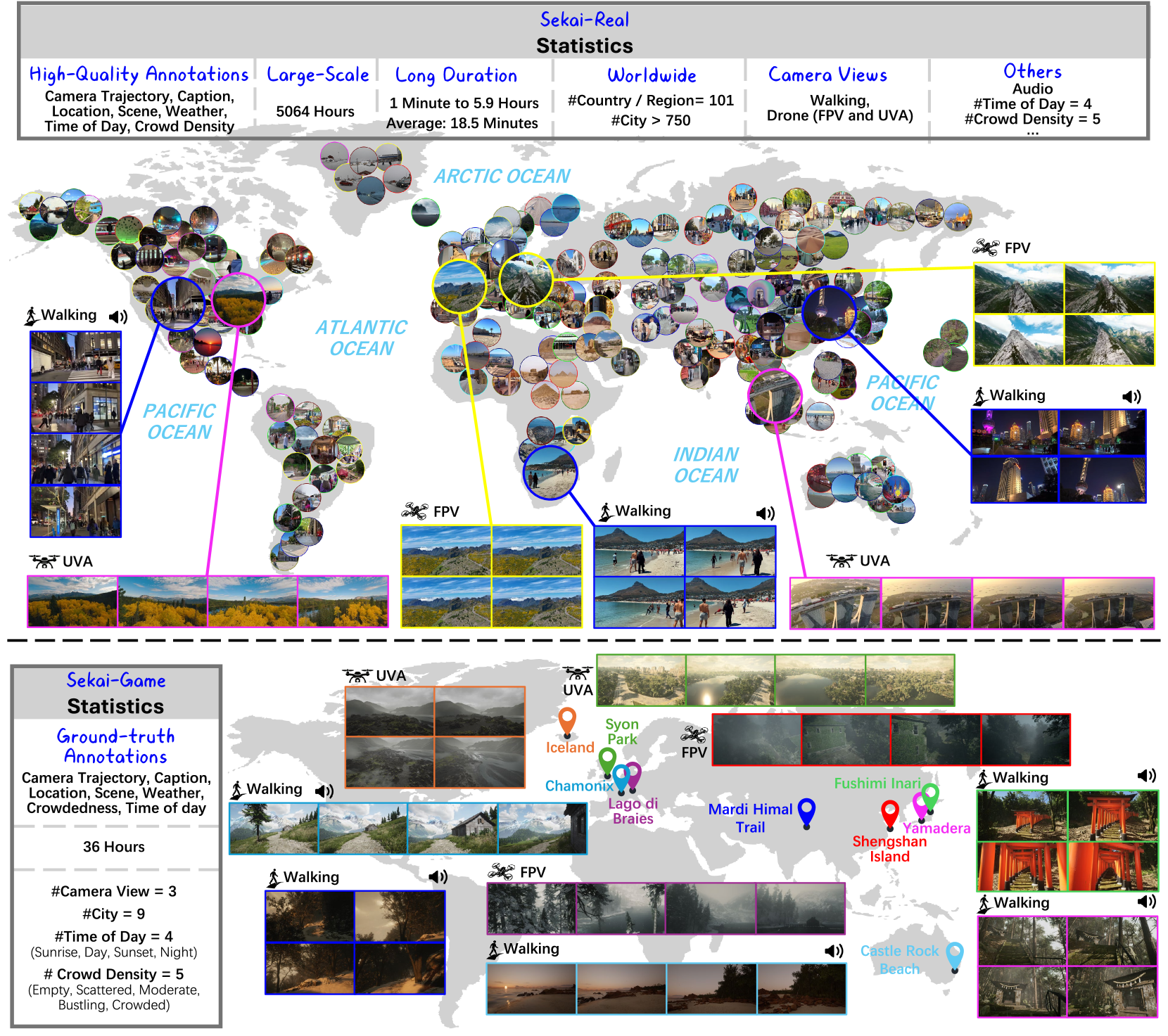
Task: Click the walking person icon above beach photos
Action: pos(605,512)
